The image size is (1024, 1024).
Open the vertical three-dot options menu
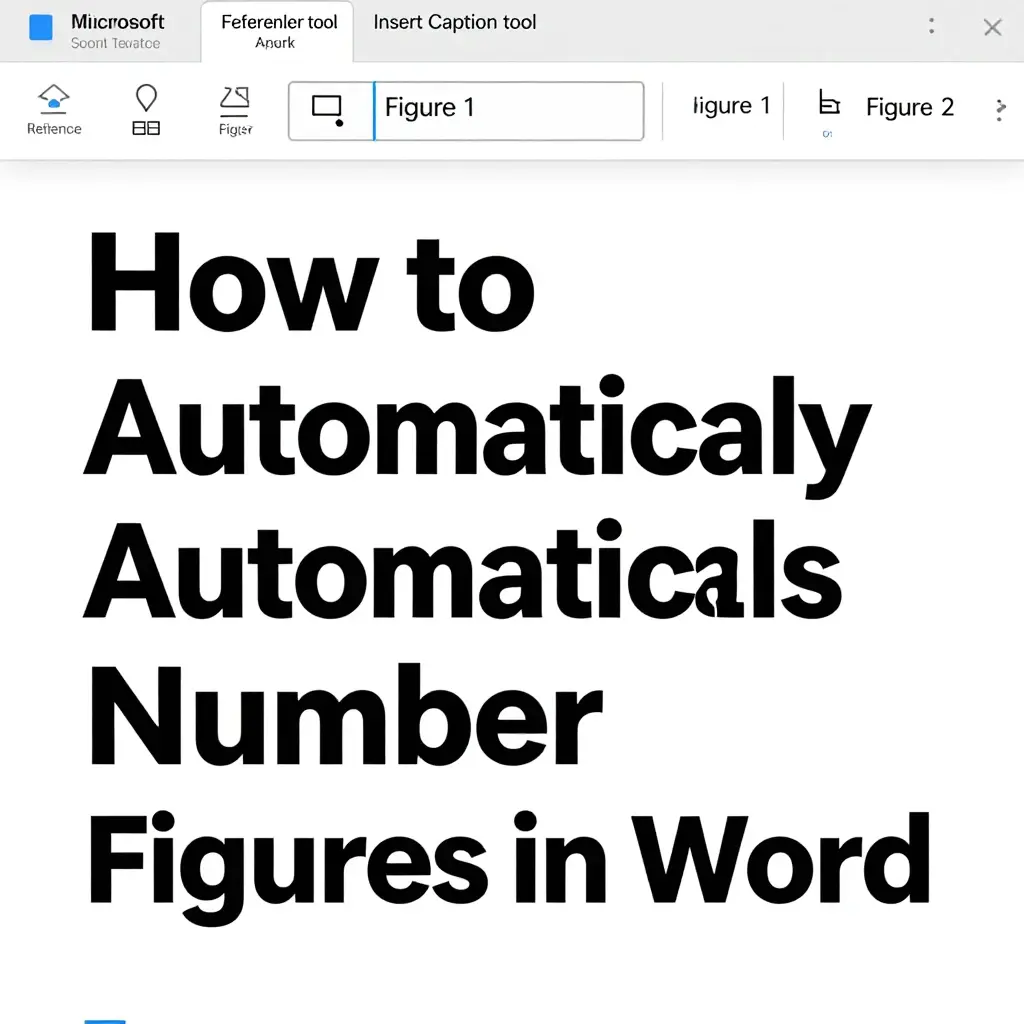tap(931, 26)
